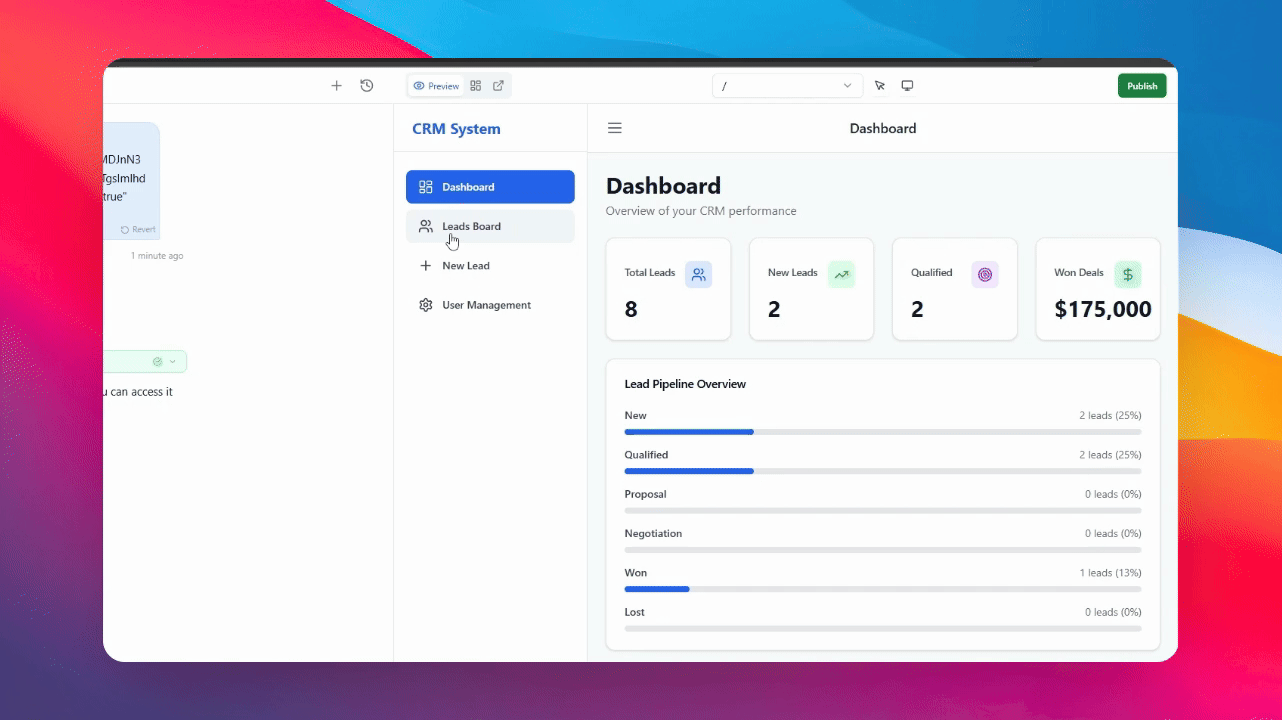Viewport: 1282px width, 720px height.
Task: Open the preview in a new tab icon
Action: click(x=498, y=86)
